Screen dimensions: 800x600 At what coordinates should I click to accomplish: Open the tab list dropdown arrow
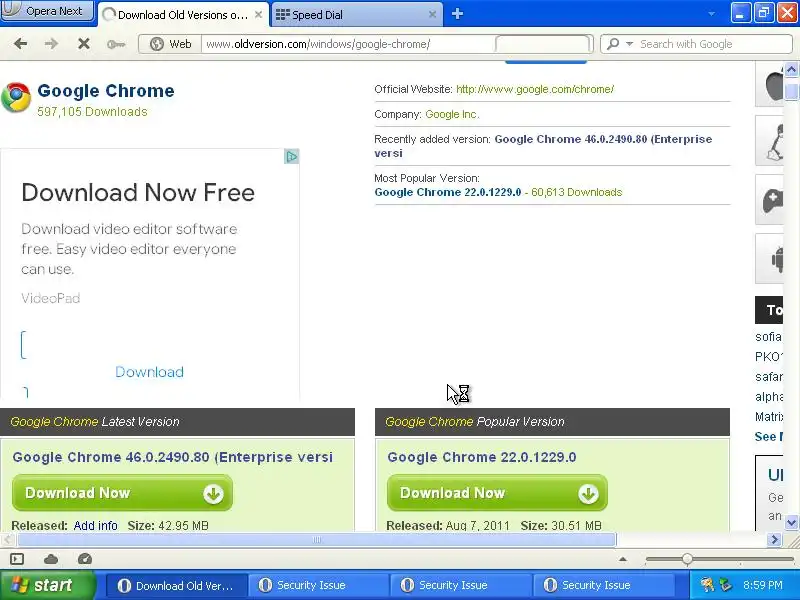[x=711, y=14]
